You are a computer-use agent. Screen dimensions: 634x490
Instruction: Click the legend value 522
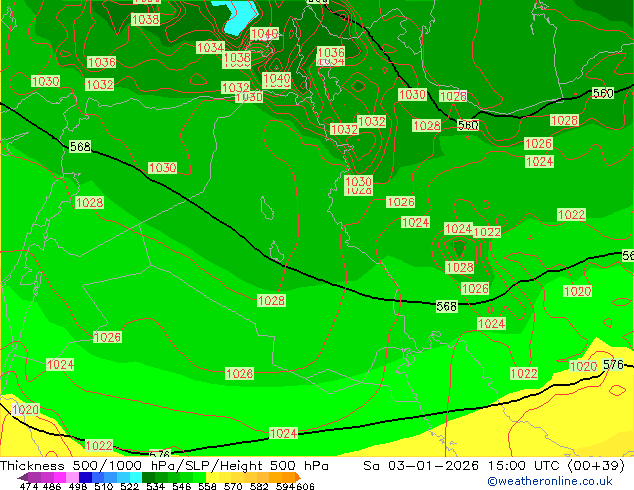click(x=129, y=486)
